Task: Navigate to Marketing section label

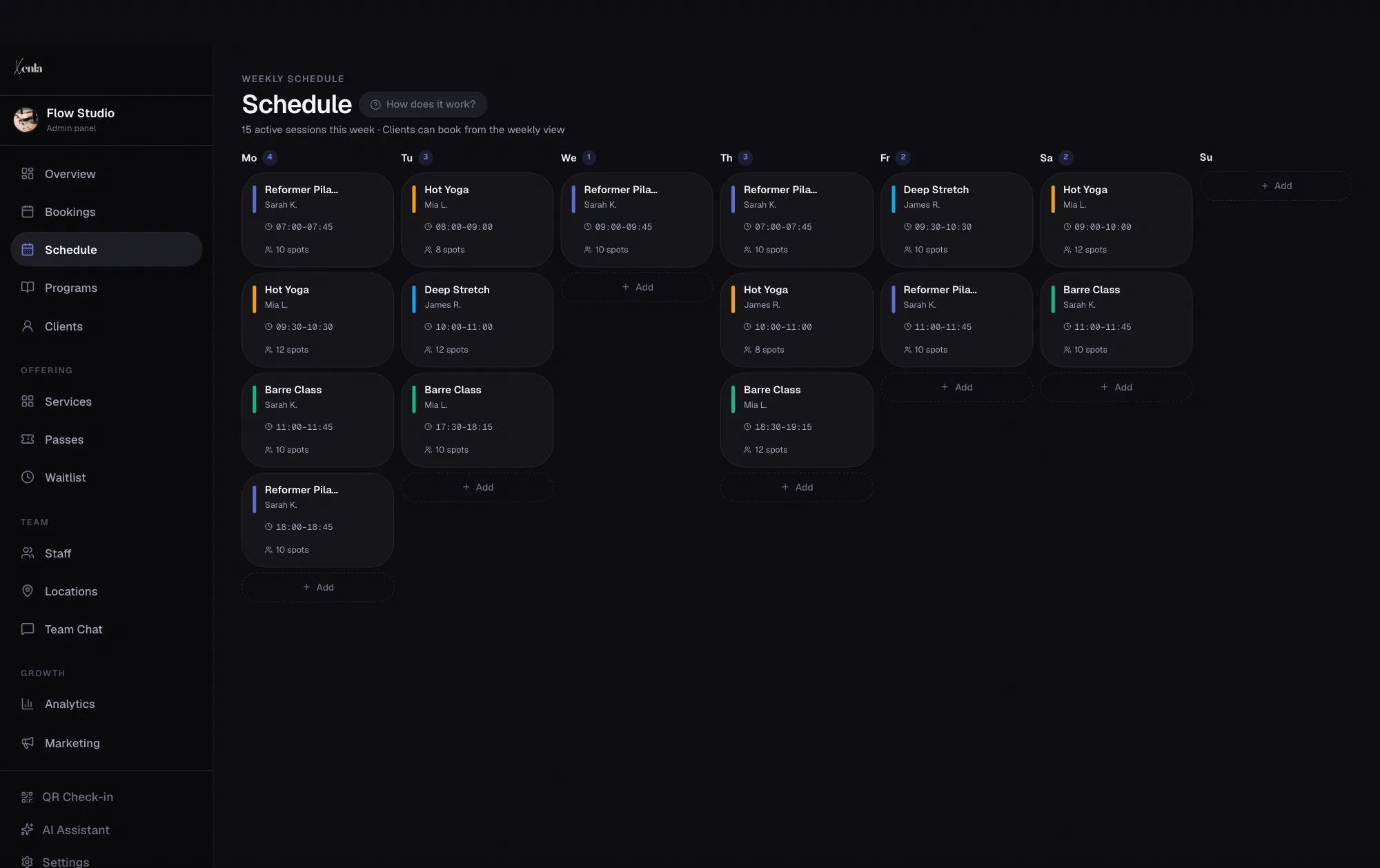Action: (x=72, y=743)
